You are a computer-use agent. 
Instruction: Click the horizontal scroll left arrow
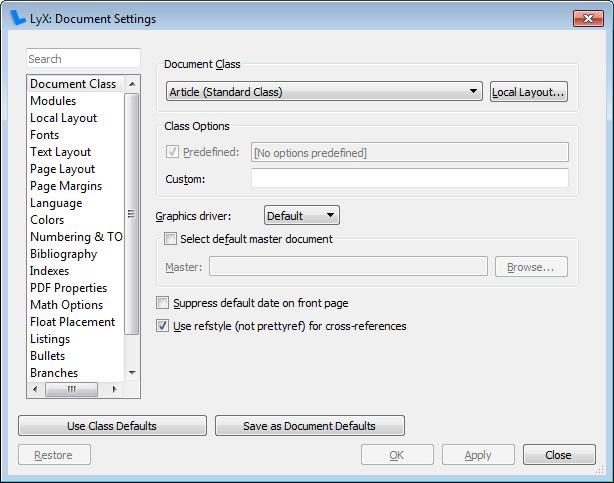click(x=35, y=389)
